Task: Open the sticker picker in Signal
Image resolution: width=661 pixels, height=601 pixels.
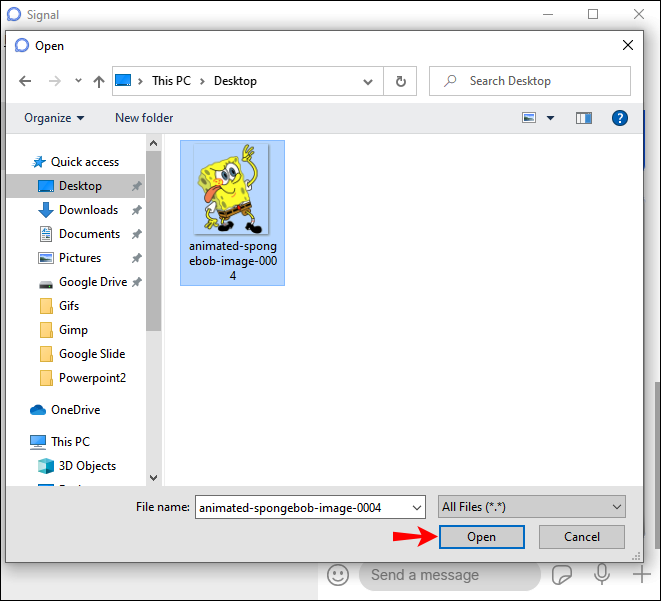Action: point(562,575)
